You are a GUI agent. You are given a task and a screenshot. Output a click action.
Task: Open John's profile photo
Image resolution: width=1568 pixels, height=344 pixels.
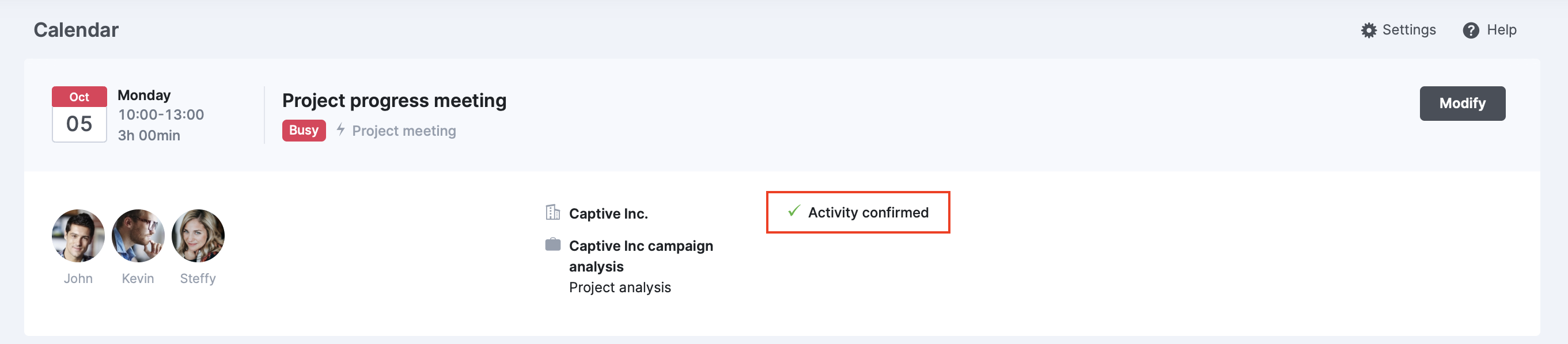78,236
